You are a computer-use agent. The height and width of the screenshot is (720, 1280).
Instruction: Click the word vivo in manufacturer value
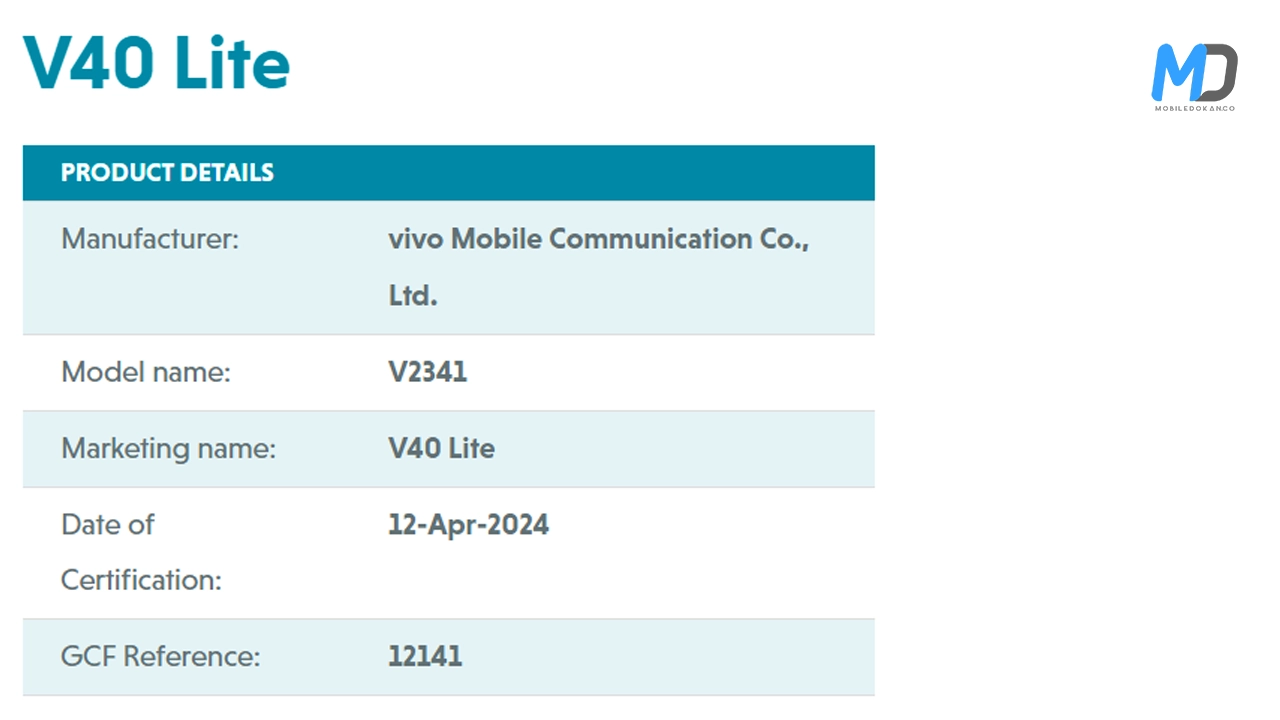pyautogui.click(x=415, y=240)
